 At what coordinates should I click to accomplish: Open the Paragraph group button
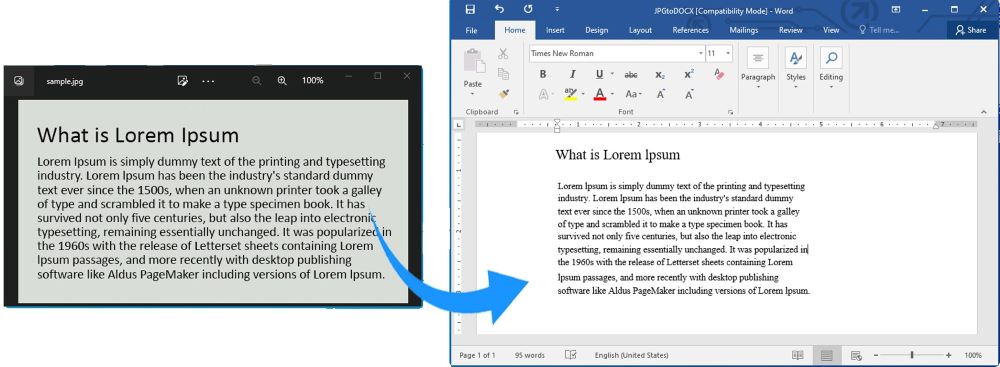coord(758,68)
